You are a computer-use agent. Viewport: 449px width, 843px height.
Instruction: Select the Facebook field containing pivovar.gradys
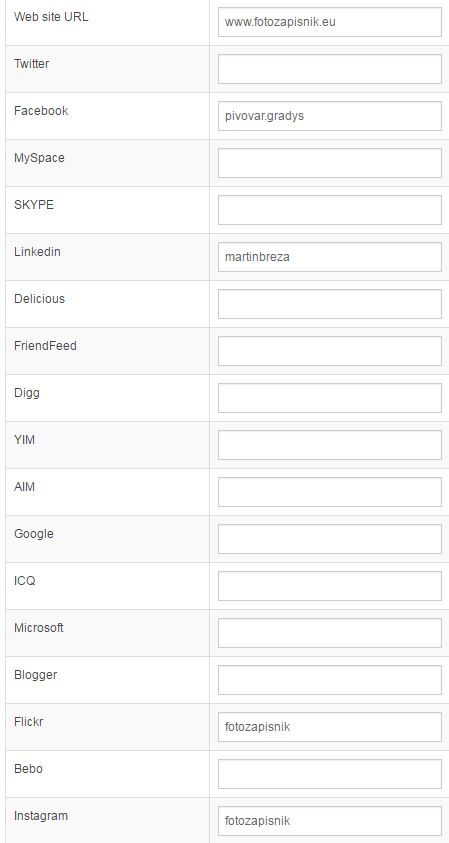(x=330, y=116)
